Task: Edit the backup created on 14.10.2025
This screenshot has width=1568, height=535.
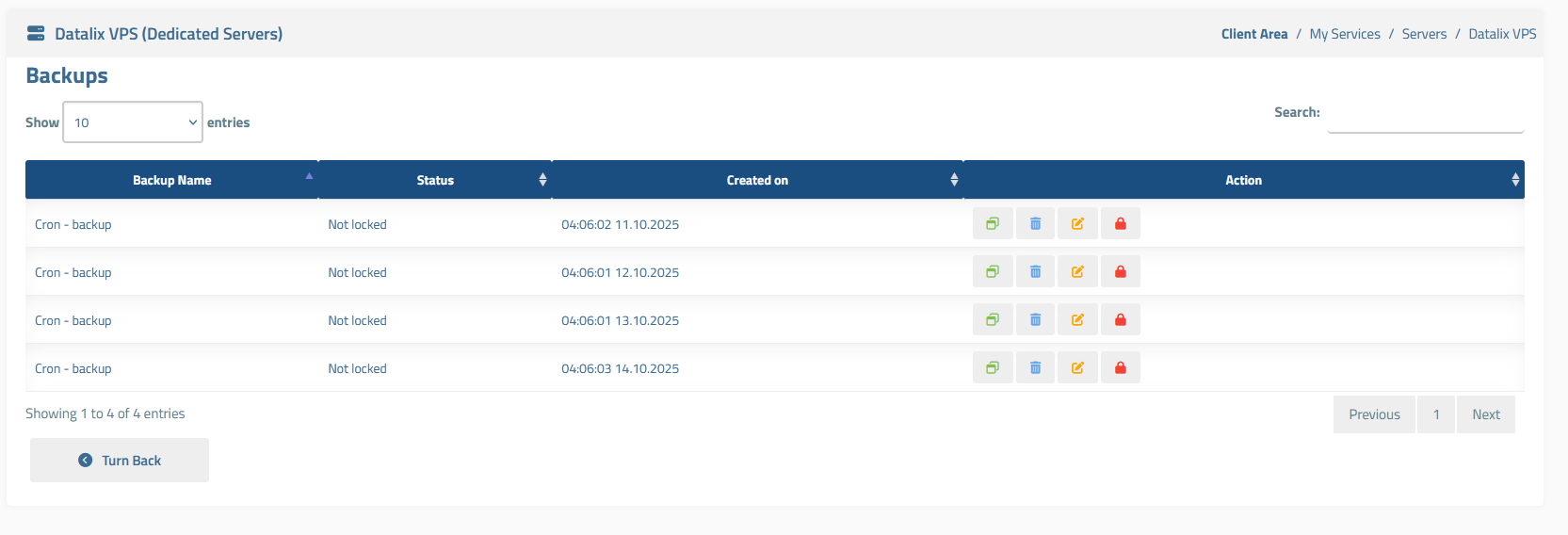Action: tap(1077, 368)
